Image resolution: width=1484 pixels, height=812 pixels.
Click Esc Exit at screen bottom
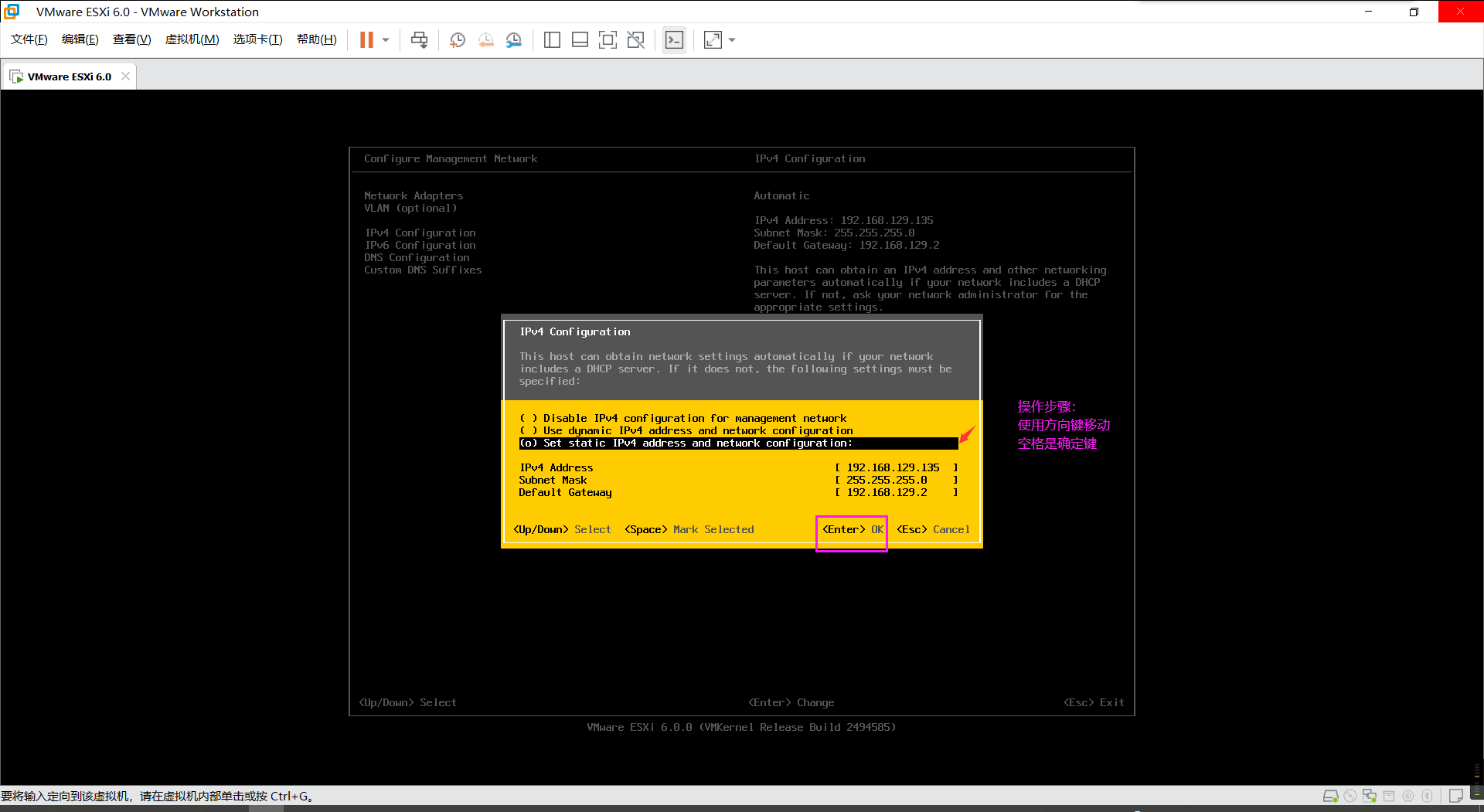tap(1094, 702)
